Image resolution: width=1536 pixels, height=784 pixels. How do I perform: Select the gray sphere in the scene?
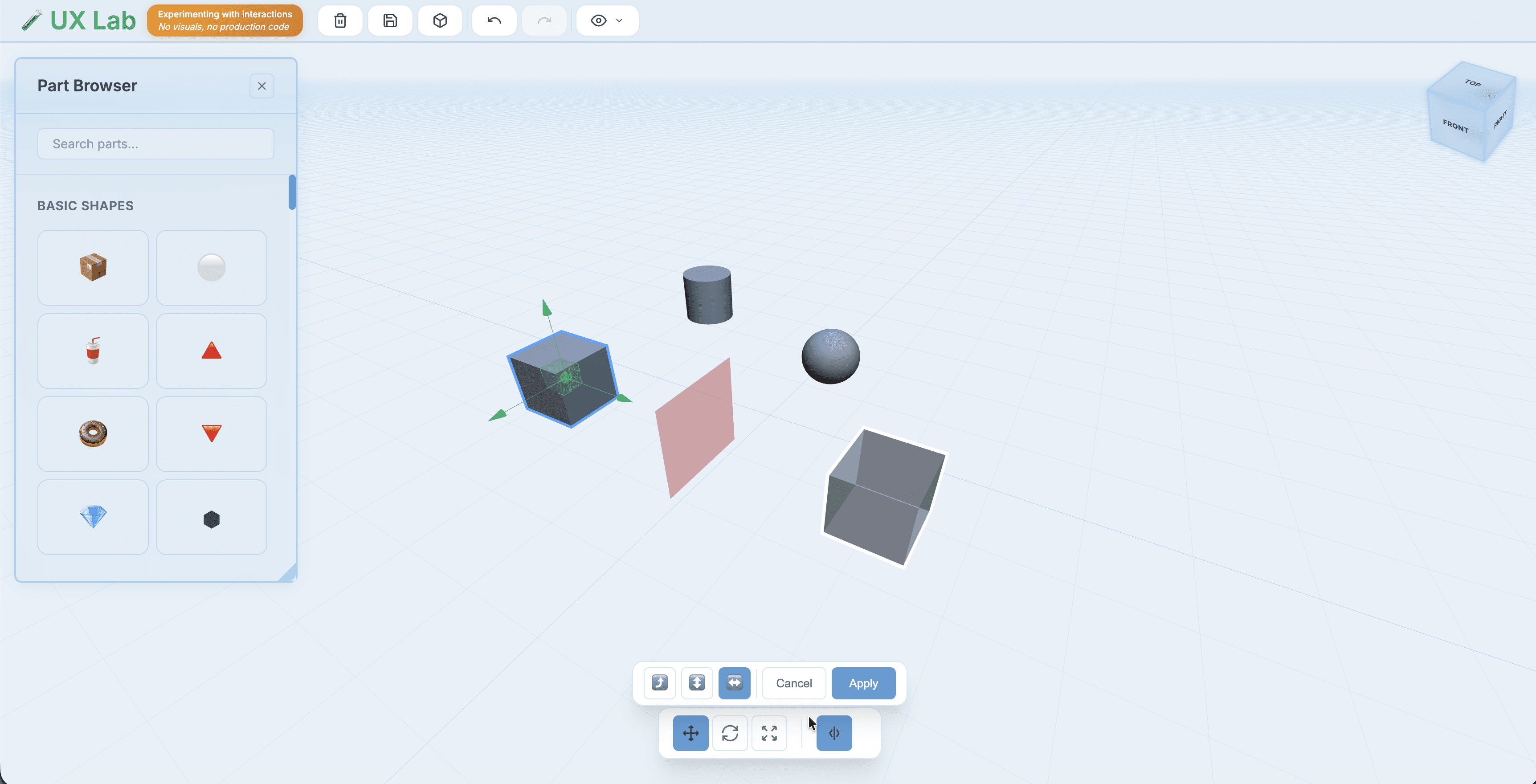(831, 356)
